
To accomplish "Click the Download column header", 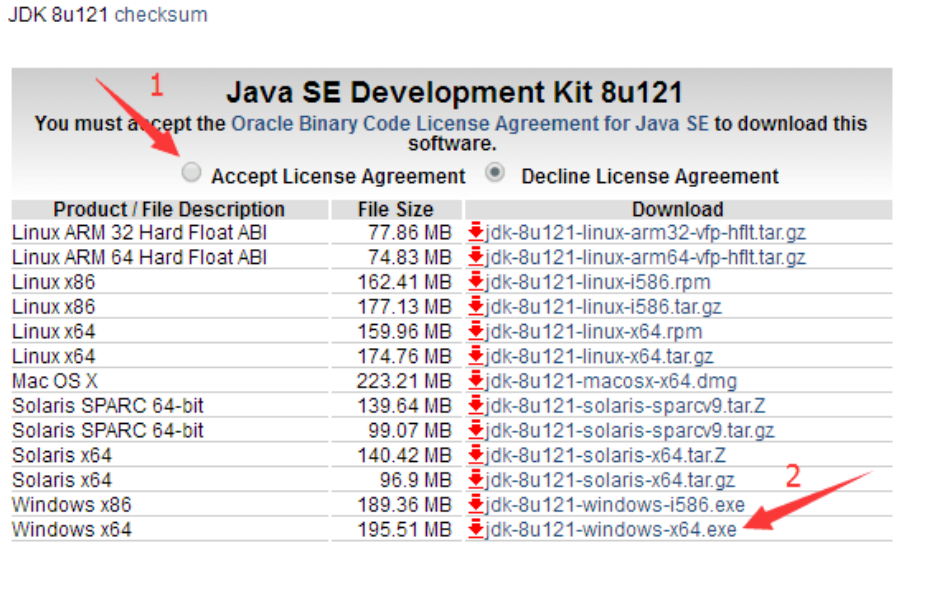I will 678,209.
